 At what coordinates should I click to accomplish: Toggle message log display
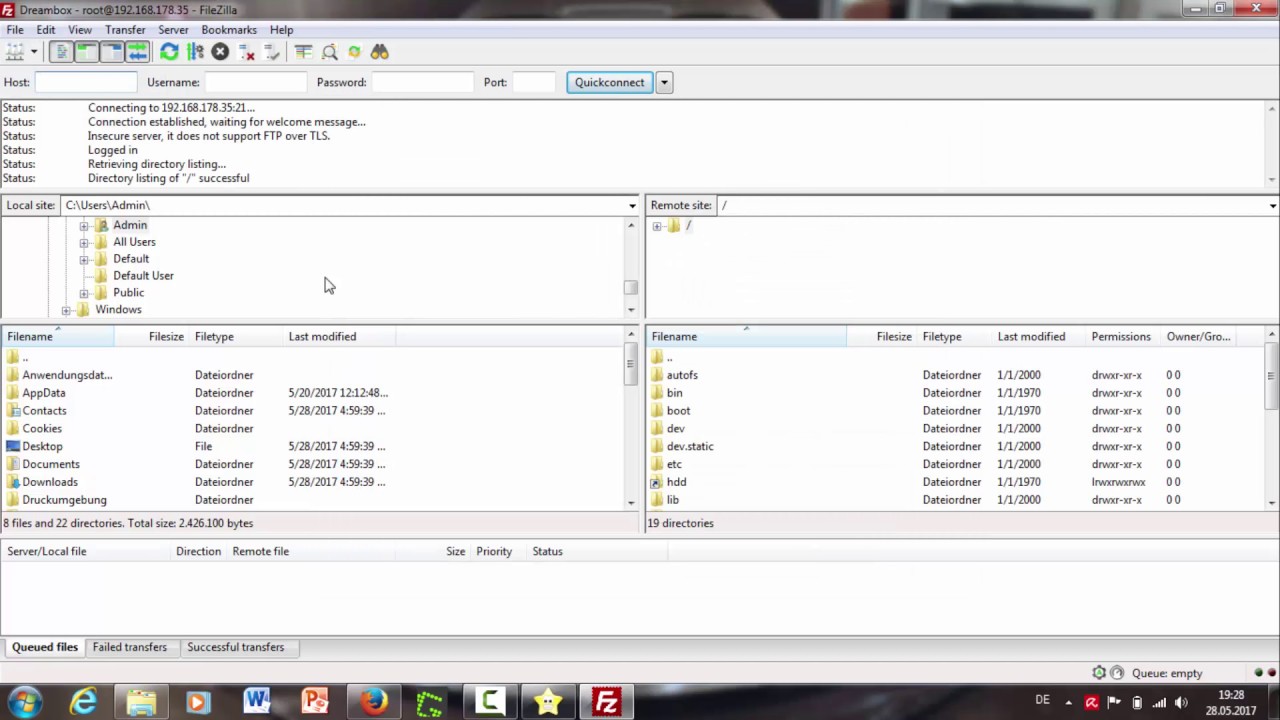[61, 52]
